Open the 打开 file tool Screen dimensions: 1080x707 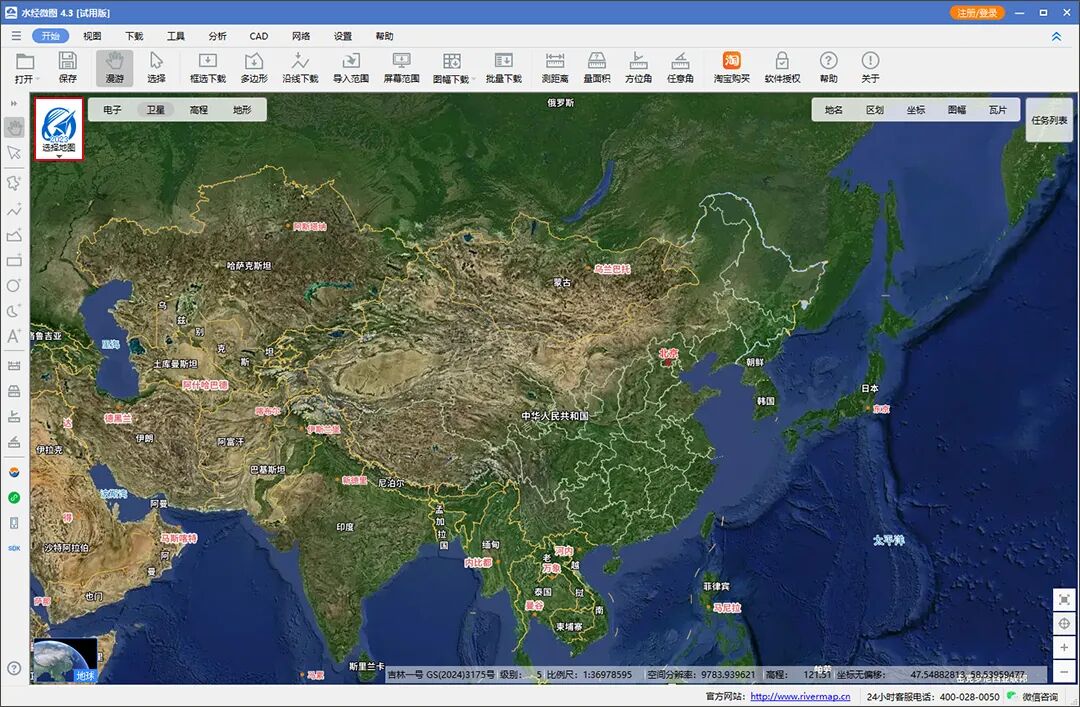[x=25, y=68]
